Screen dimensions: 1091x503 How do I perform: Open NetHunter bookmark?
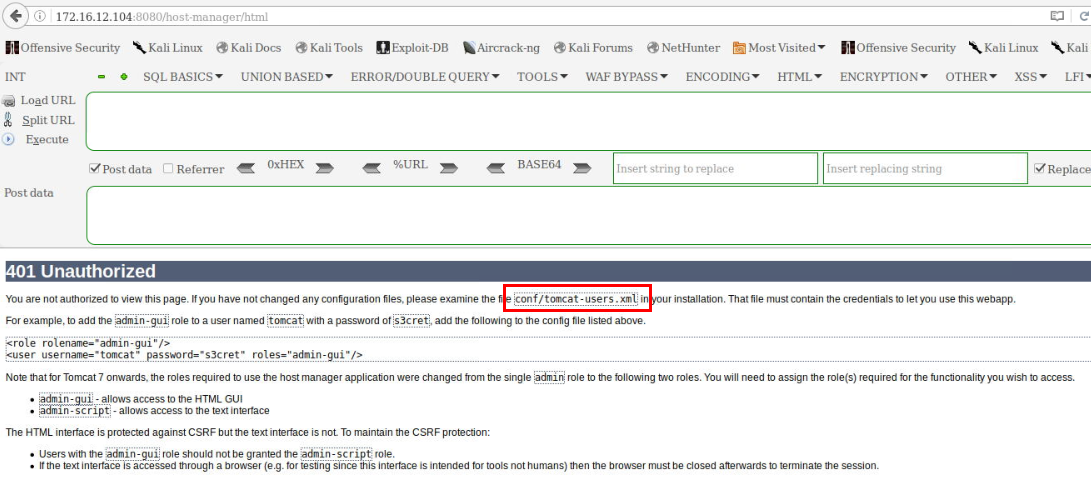682,48
